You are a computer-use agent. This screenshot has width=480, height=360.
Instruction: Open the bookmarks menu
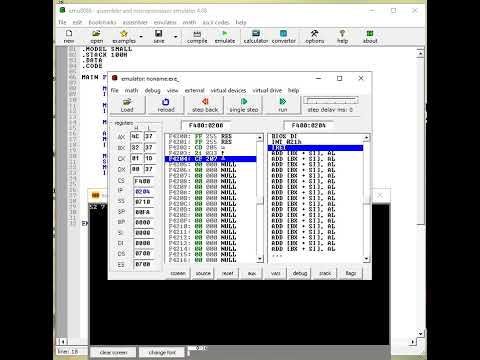[x=102, y=22]
